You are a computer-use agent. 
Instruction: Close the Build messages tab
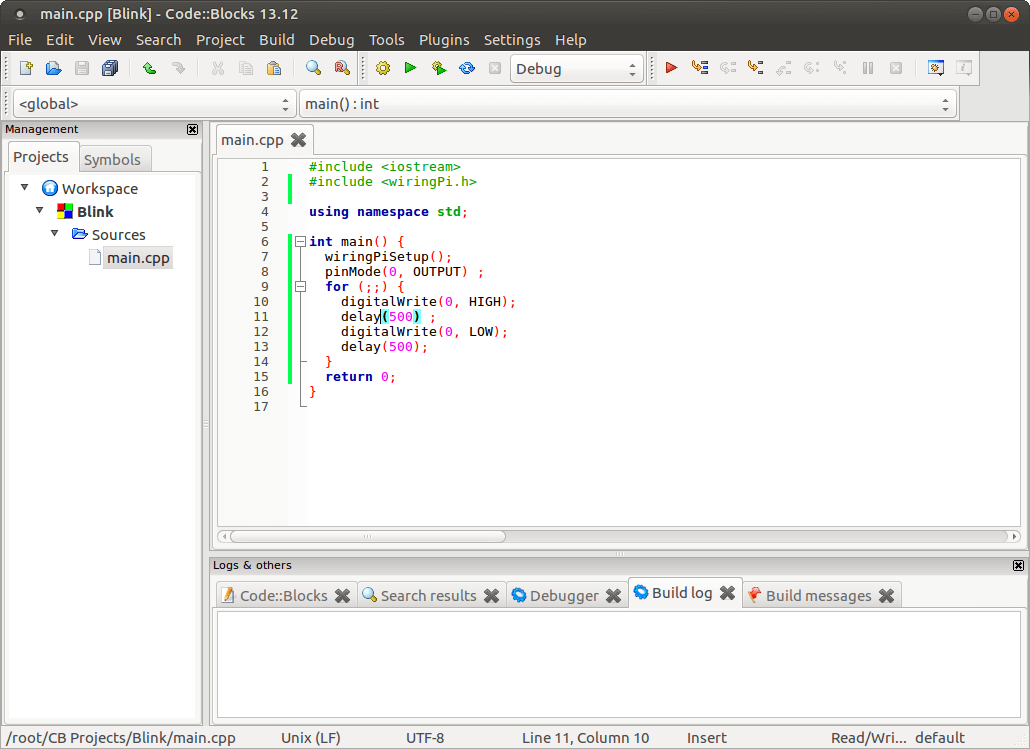pos(886,596)
